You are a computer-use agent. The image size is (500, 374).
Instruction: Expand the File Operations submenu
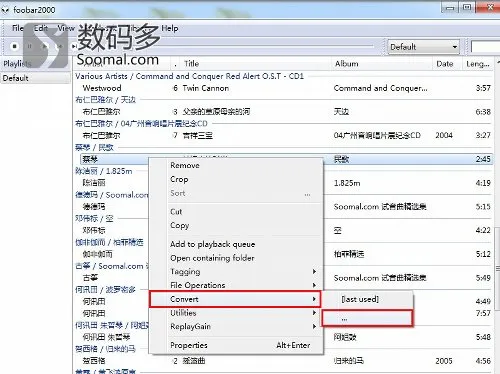point(237,285)
